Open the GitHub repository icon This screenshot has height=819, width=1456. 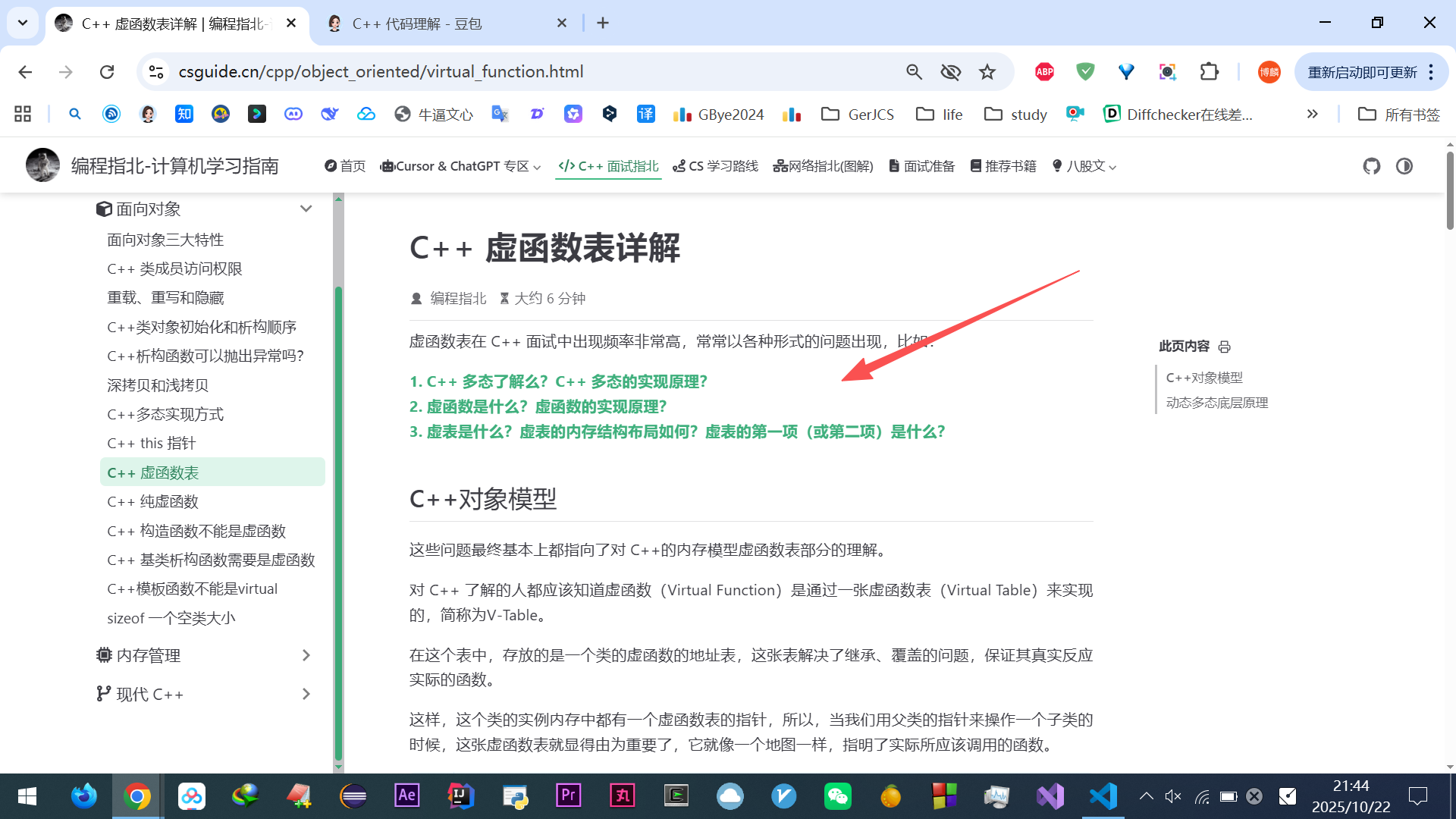(x=1371, y=166)
